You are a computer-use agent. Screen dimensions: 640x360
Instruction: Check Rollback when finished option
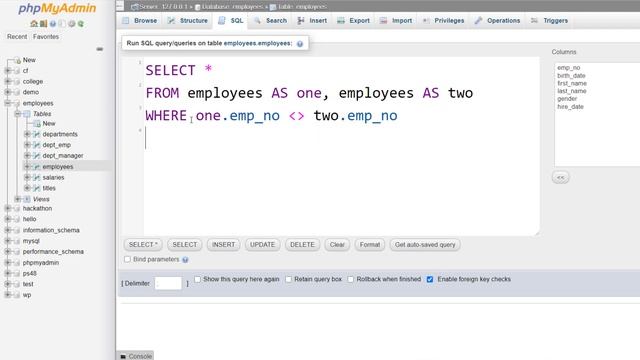click(351, 279)
